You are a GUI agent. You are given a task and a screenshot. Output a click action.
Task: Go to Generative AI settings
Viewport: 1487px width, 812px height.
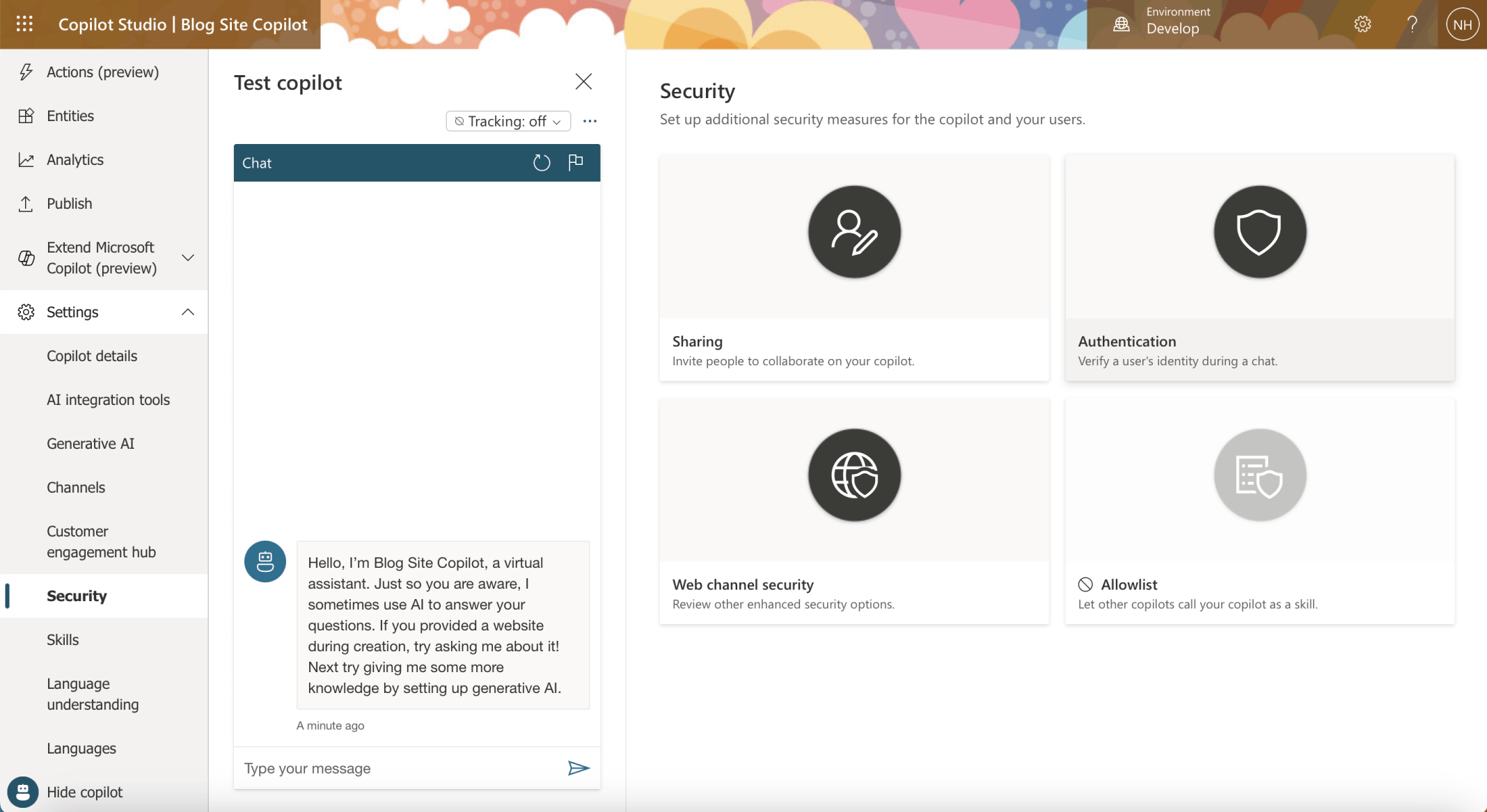[91, 444]
